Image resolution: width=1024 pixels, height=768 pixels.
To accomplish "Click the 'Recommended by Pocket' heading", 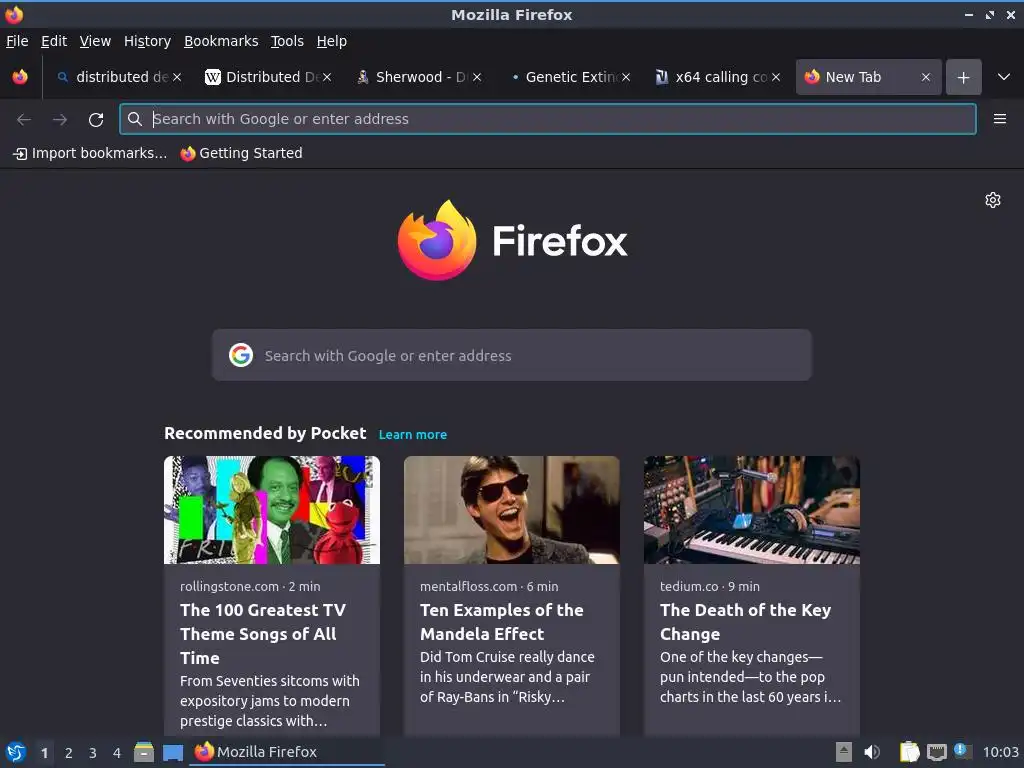I will pos(265,434).
